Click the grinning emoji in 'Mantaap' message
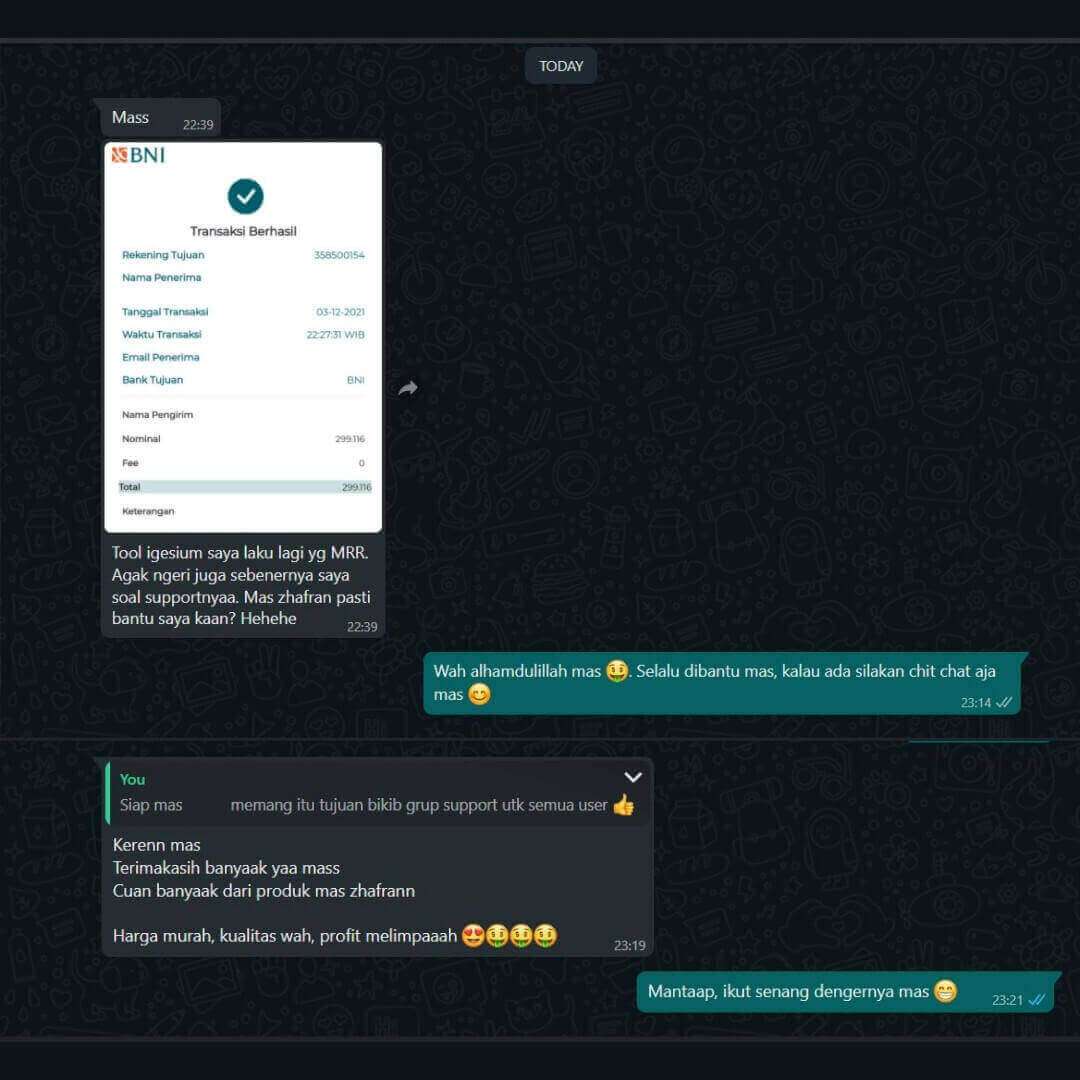 click(x=946, y=991)
